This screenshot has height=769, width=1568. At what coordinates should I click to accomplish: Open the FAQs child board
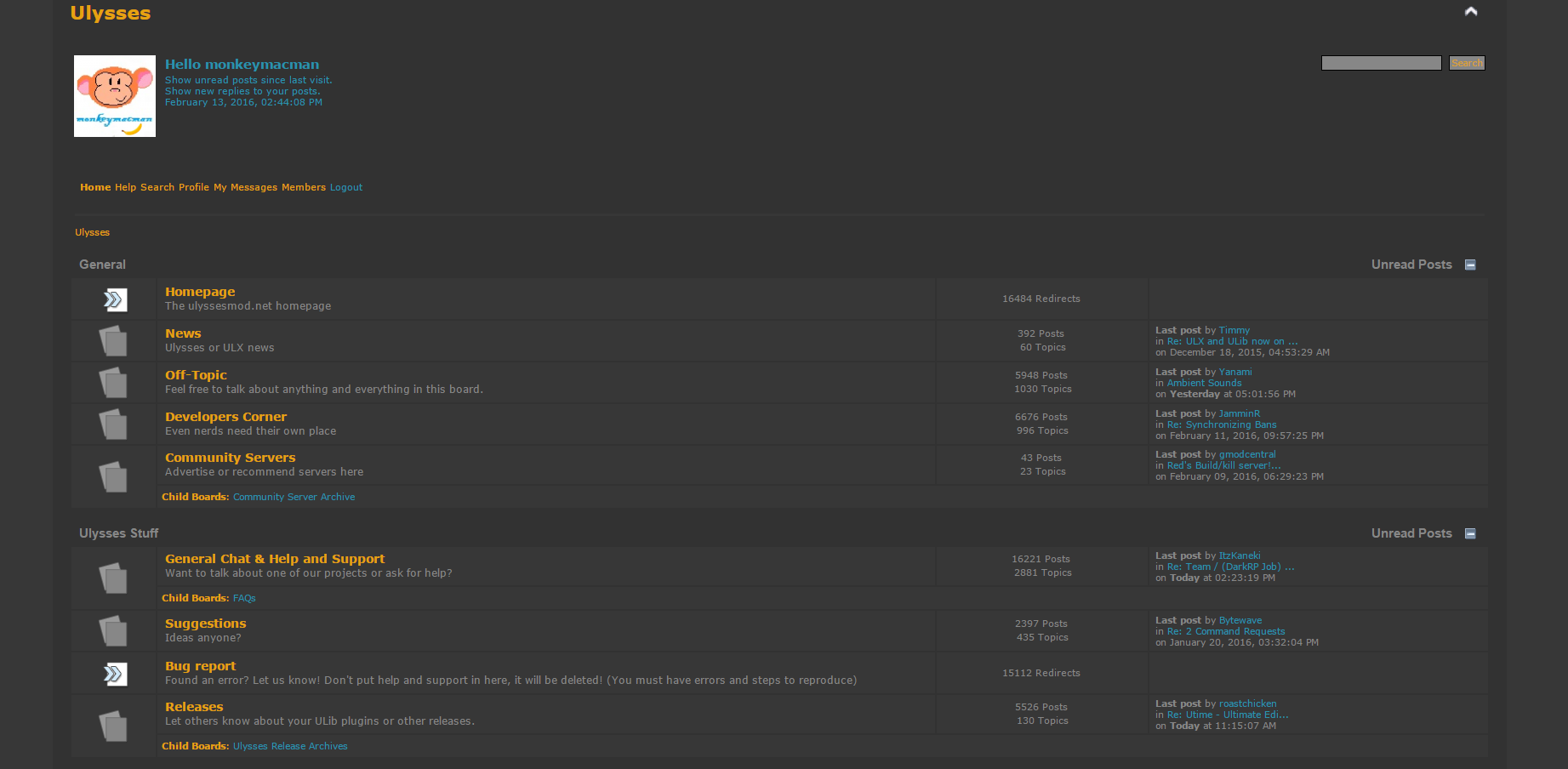click(244, 598)
